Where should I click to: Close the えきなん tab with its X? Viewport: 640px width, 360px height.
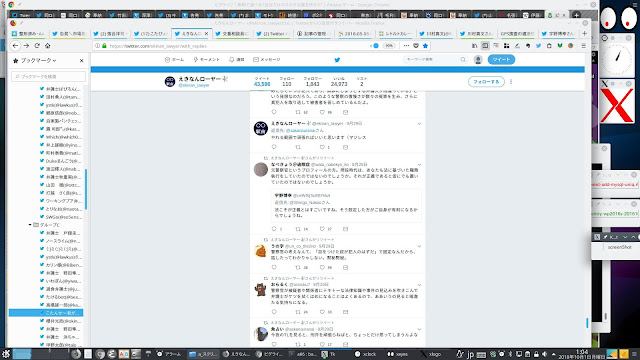tap(207, 33)
